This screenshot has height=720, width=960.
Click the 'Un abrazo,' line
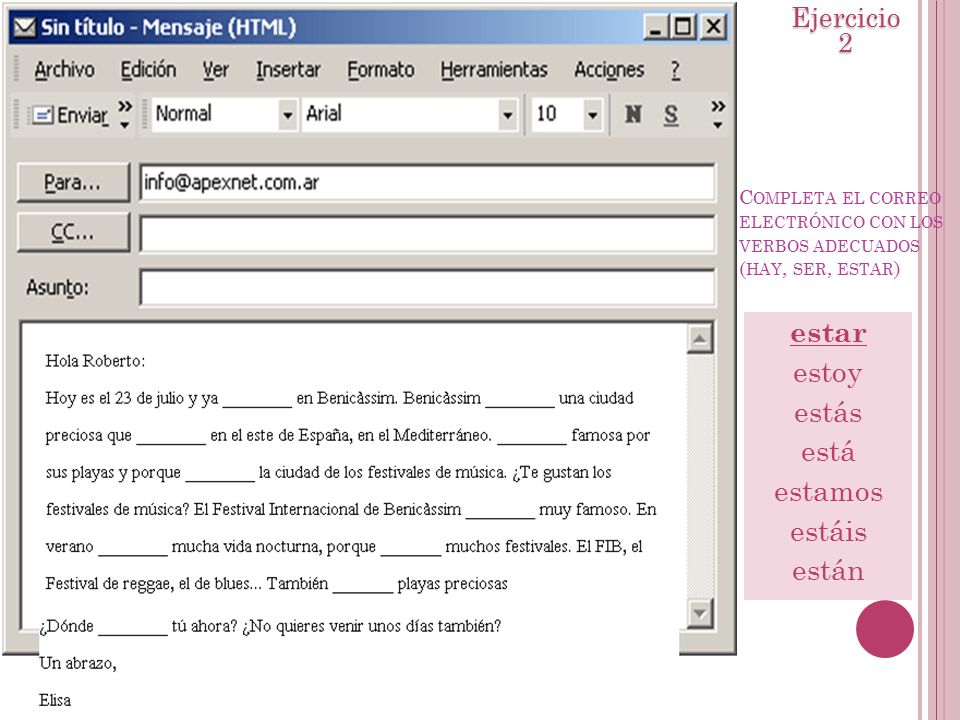(x=78, y=663)
